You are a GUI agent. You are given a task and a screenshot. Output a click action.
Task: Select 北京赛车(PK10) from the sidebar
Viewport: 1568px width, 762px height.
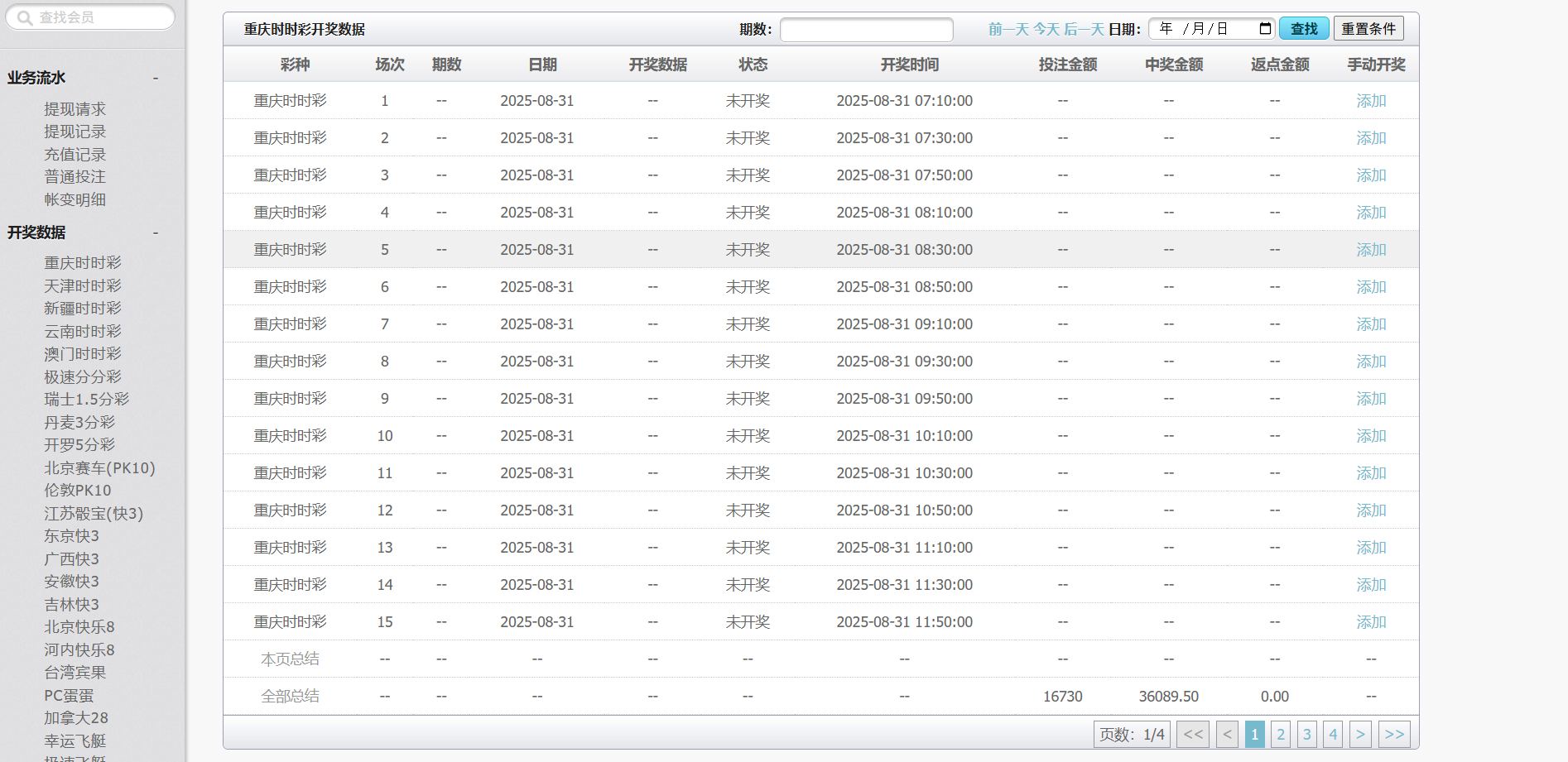pyautogui.click(x=99, y=467)
